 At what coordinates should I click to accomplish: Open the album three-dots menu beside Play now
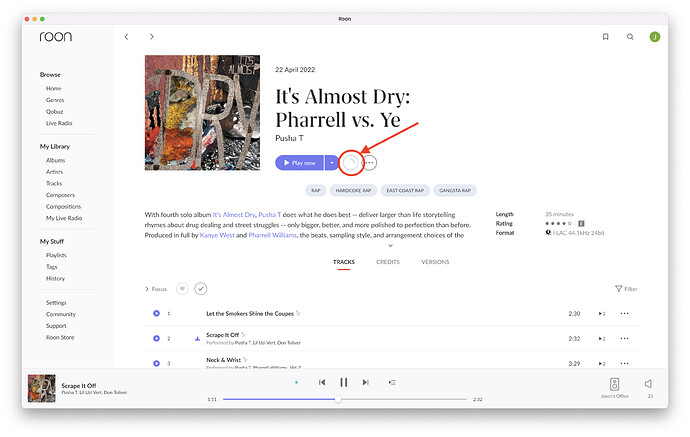point(370,163)
